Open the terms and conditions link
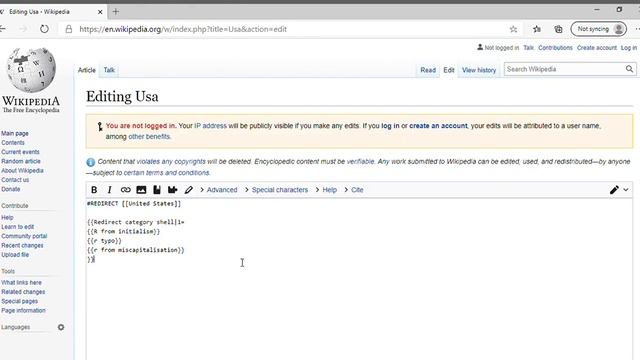The height and width of the screenshot is (360, 640). (x=167, y=173)
